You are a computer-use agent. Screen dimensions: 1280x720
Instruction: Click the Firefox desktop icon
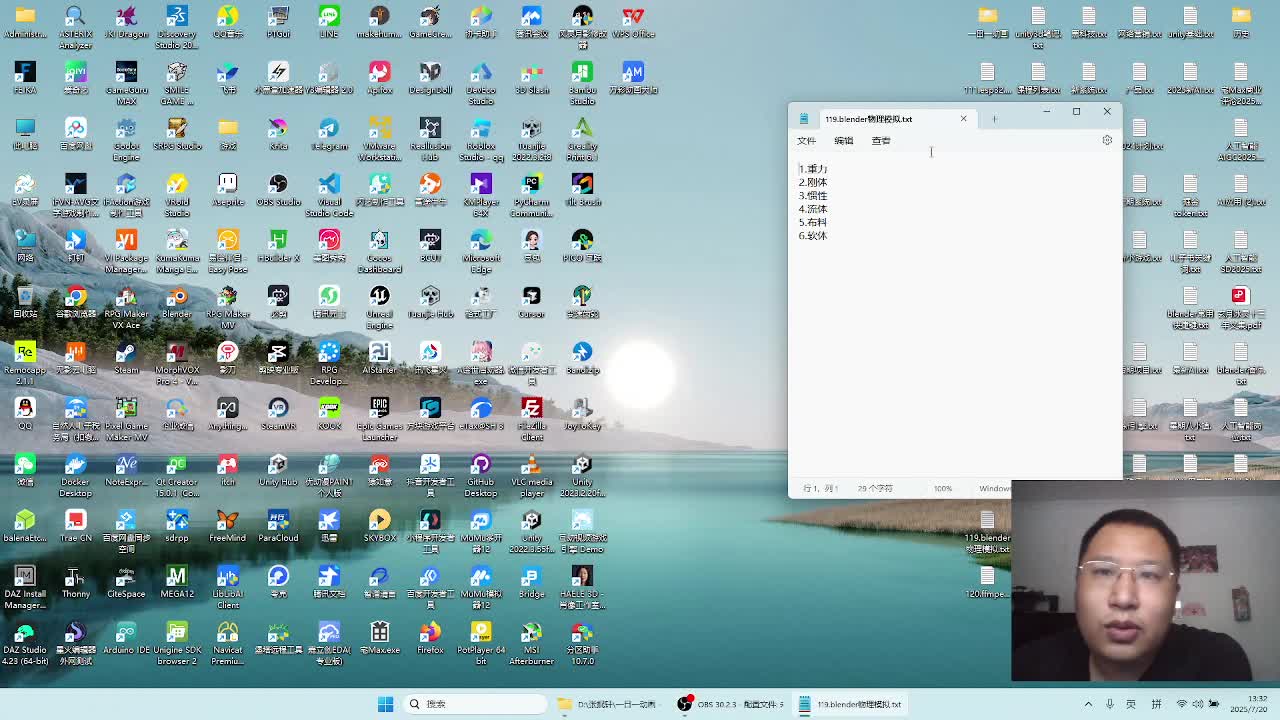430,634
